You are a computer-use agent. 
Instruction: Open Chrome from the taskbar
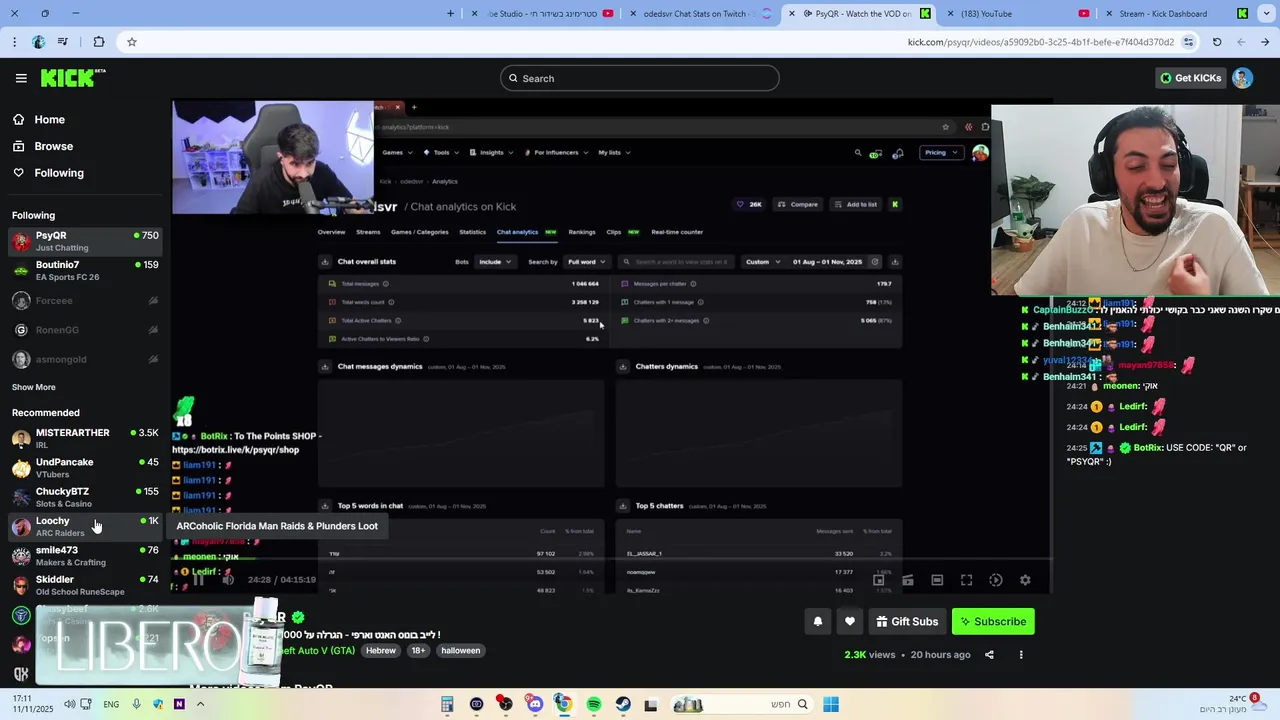pos(564,704)
